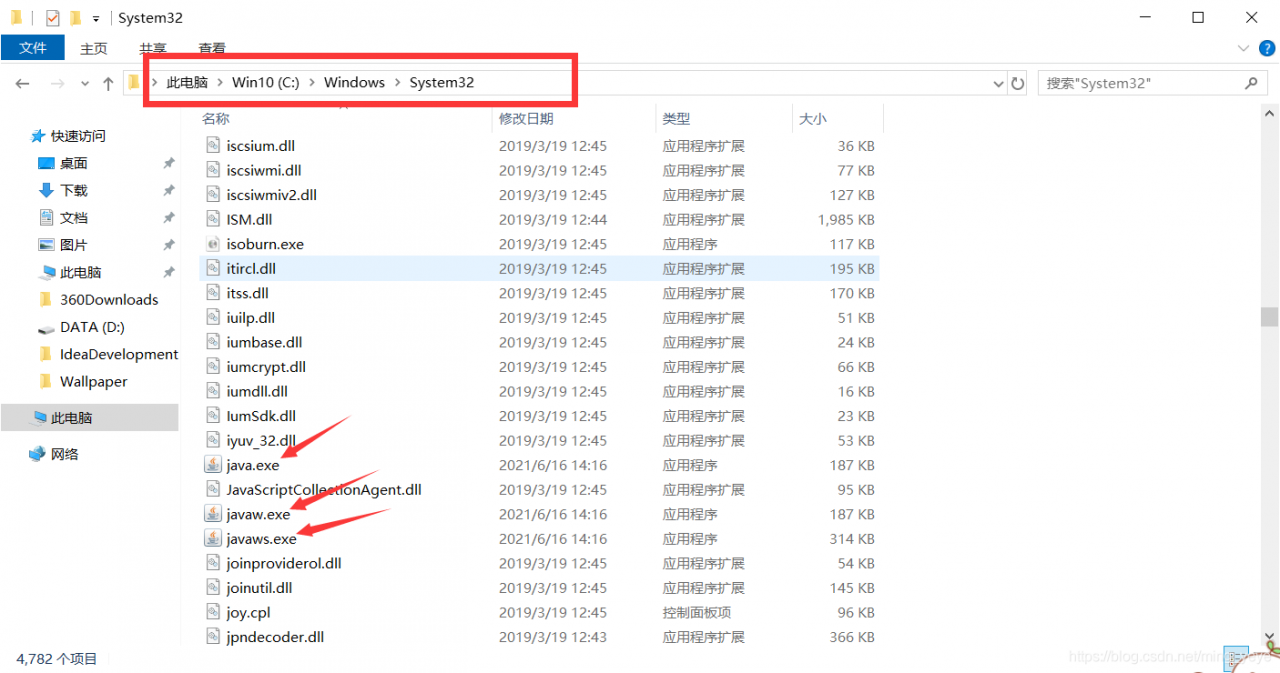Image resolution: width=1280 pixels, height=673 pixels.
Task: Open the quick access toolbar customize dropdown
Action: click(96, 18)
